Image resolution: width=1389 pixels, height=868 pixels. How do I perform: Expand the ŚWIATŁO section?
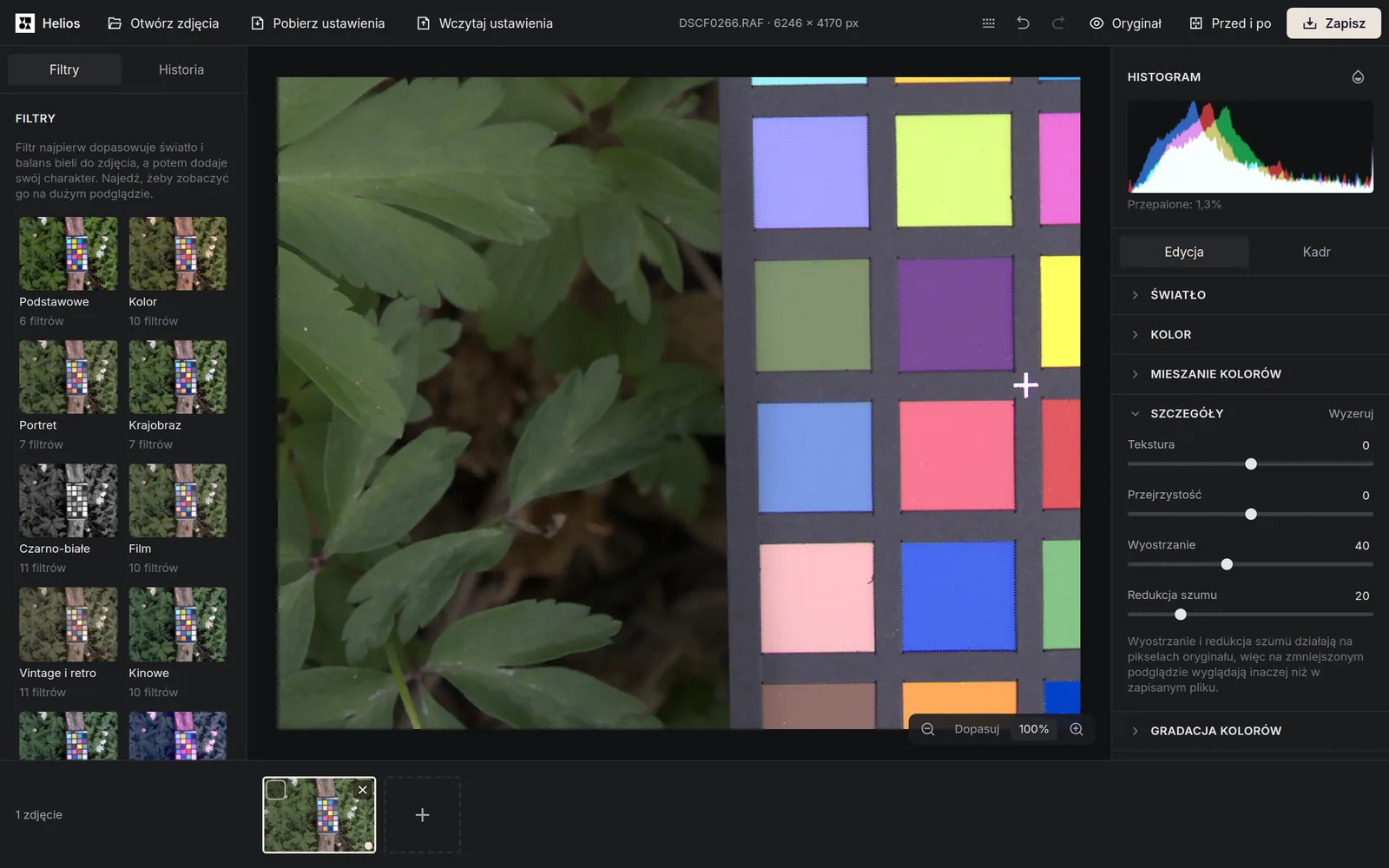pos(1250,295)
